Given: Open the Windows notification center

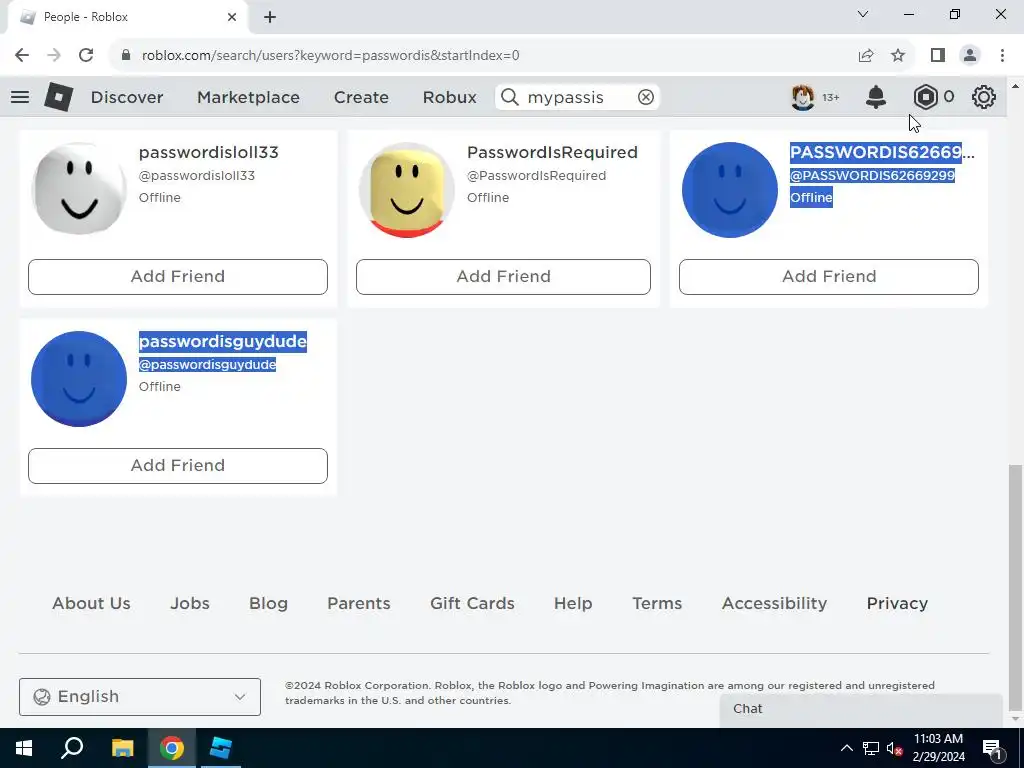Looking at the screenshot, I should (993, 748).
